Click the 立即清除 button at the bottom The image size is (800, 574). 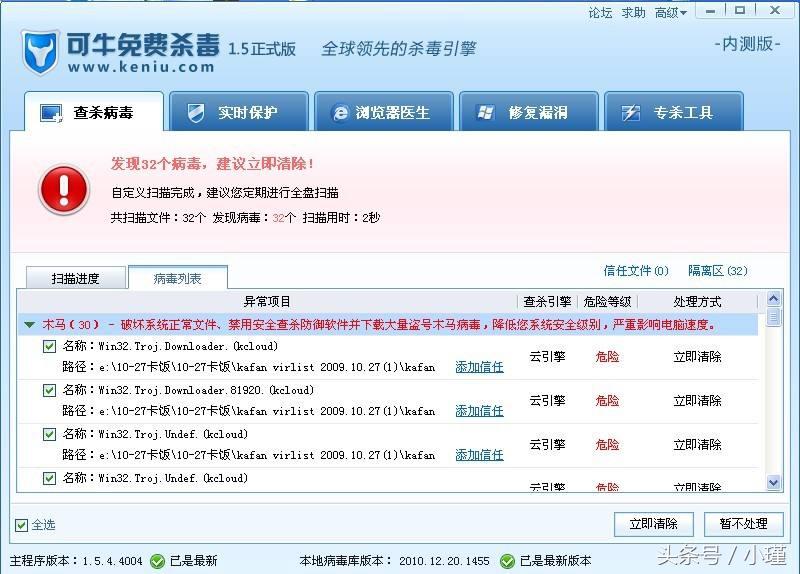[654, 524]
